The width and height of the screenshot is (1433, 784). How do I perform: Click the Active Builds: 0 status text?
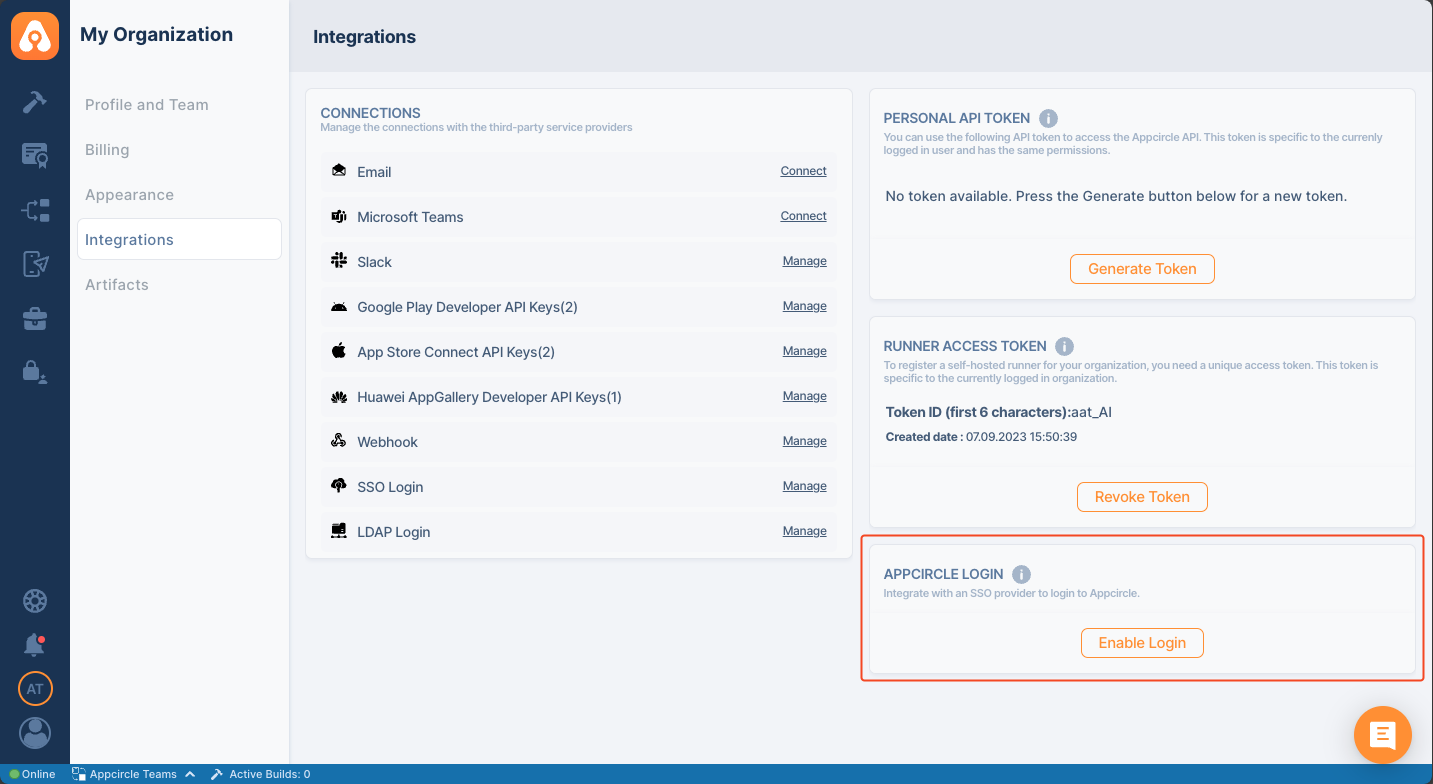(270, 774)
